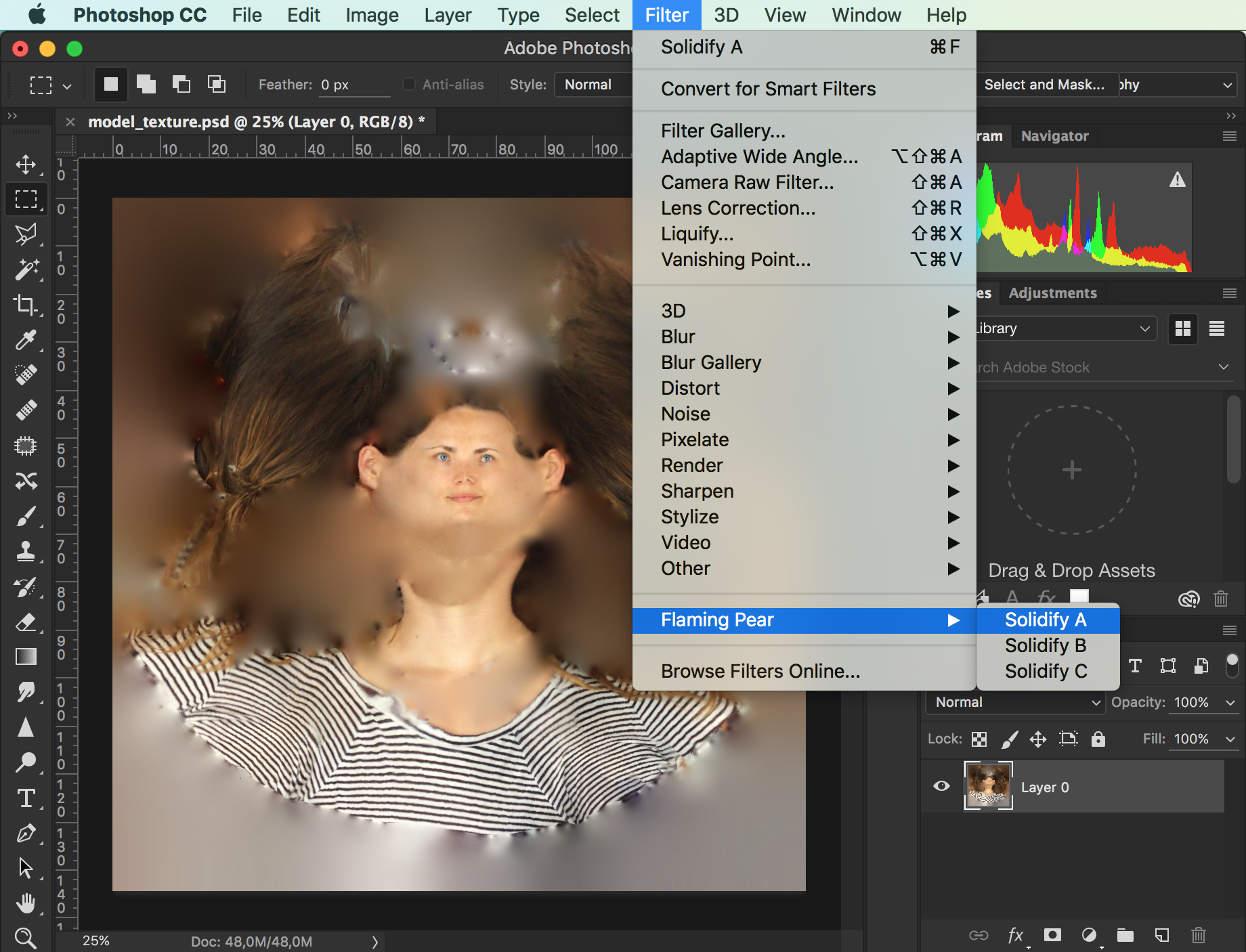The width and height of the screenshot is (1246, 952).
Task: Switch Libraries to list view
Action: tap(1217, 328)
